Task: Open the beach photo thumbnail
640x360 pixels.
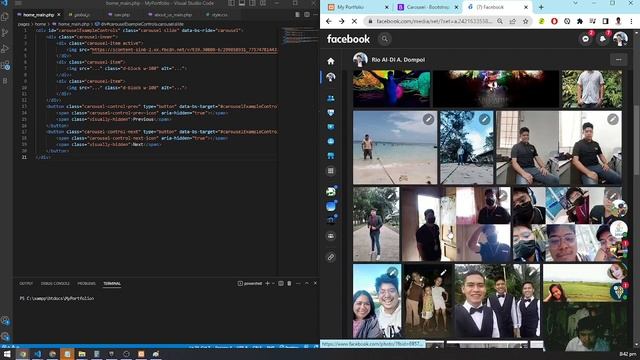Action: click(395, 147)
